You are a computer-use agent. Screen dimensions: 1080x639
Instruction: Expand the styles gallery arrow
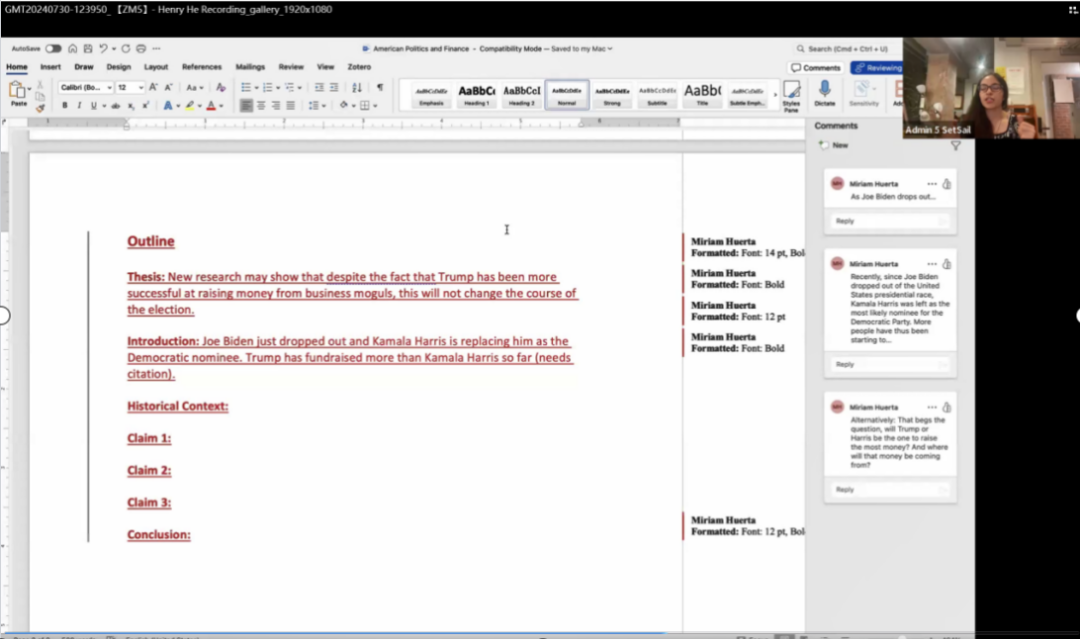(x=775, y=95)
